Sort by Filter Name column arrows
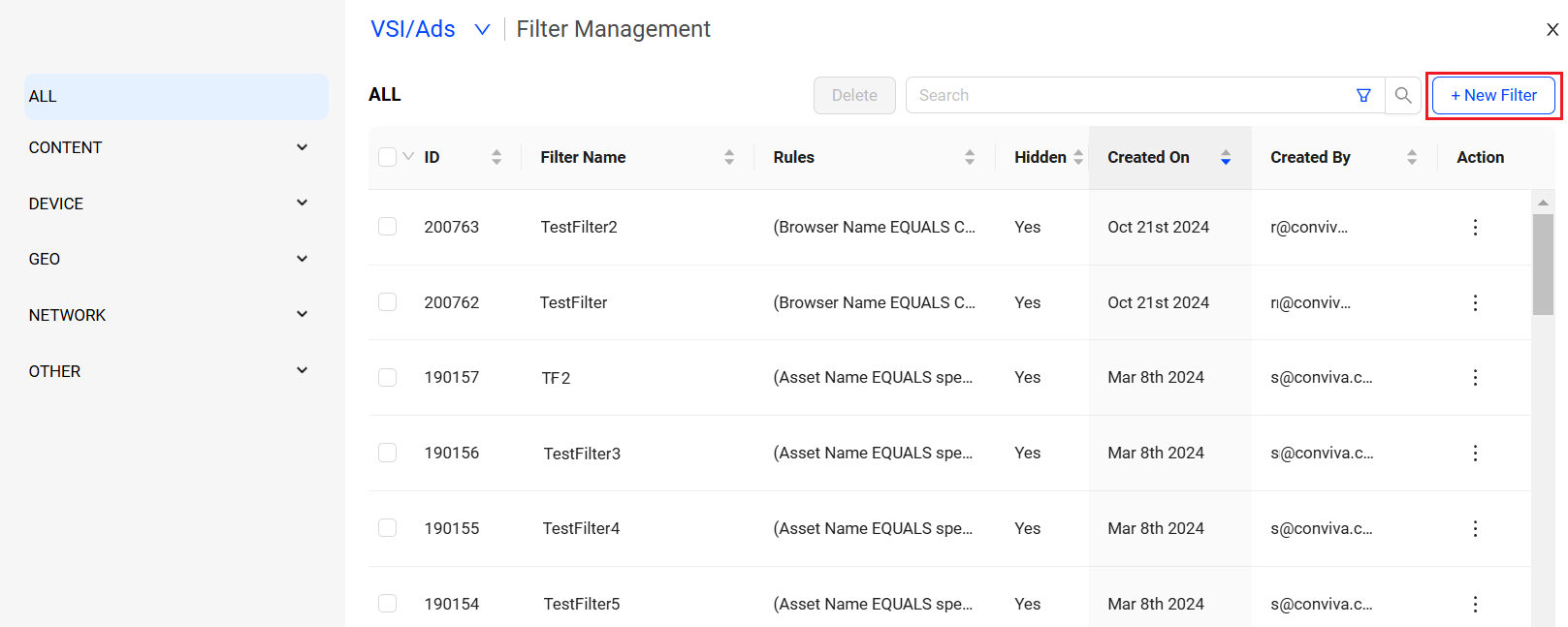 click(728, 157)
